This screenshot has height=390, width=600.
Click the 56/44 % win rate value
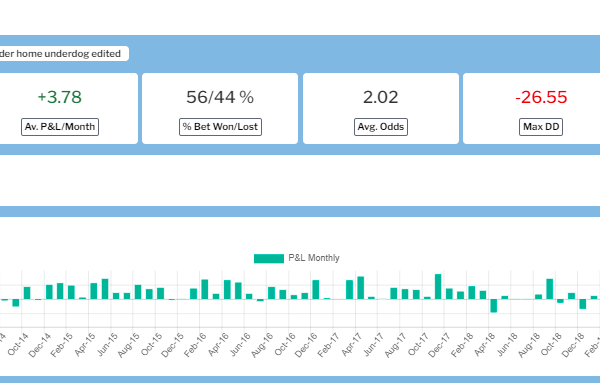[x=220, y=97]
